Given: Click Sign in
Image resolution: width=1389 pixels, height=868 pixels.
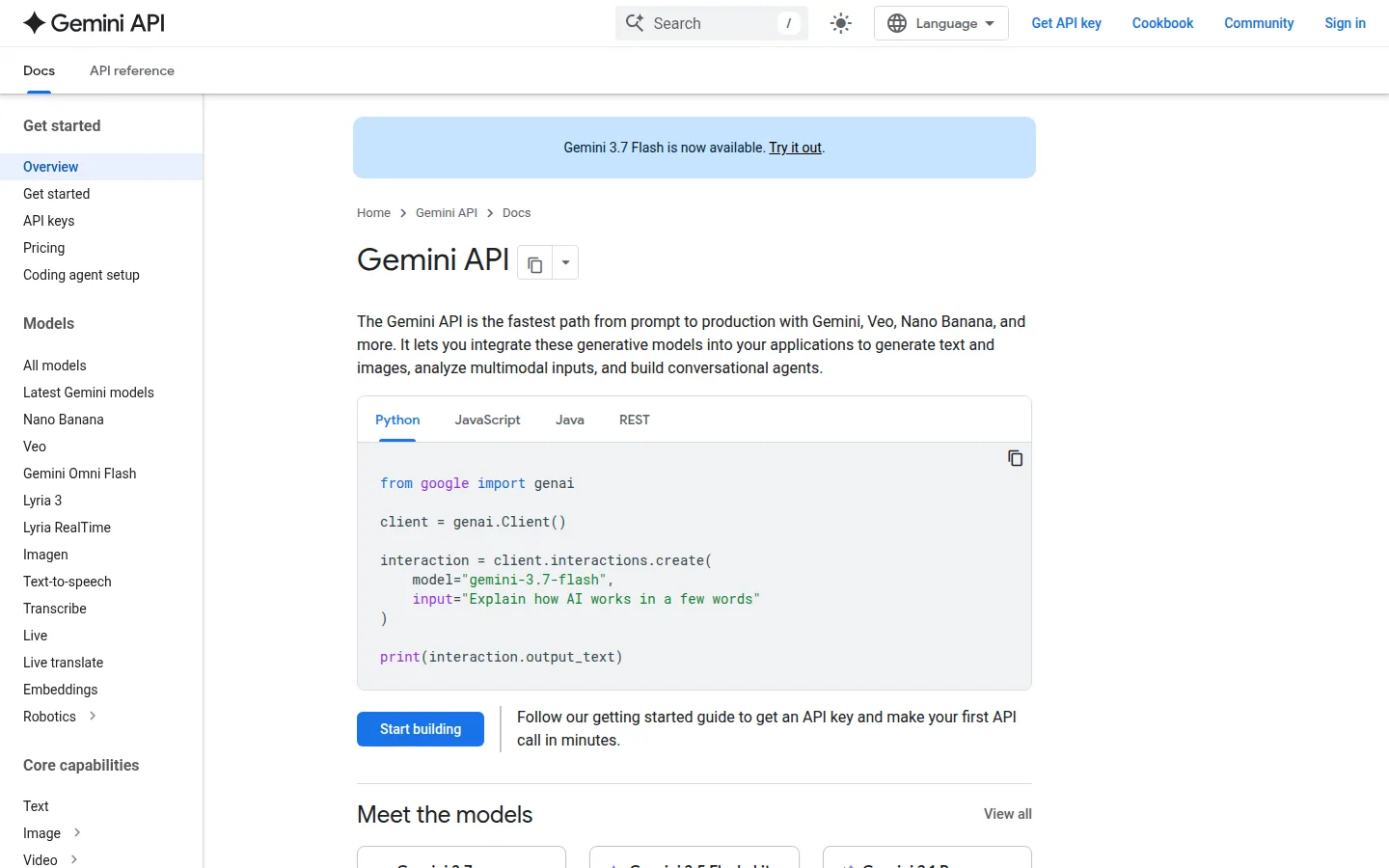Looking at the screenshot, I should [x=1345, y=23].
